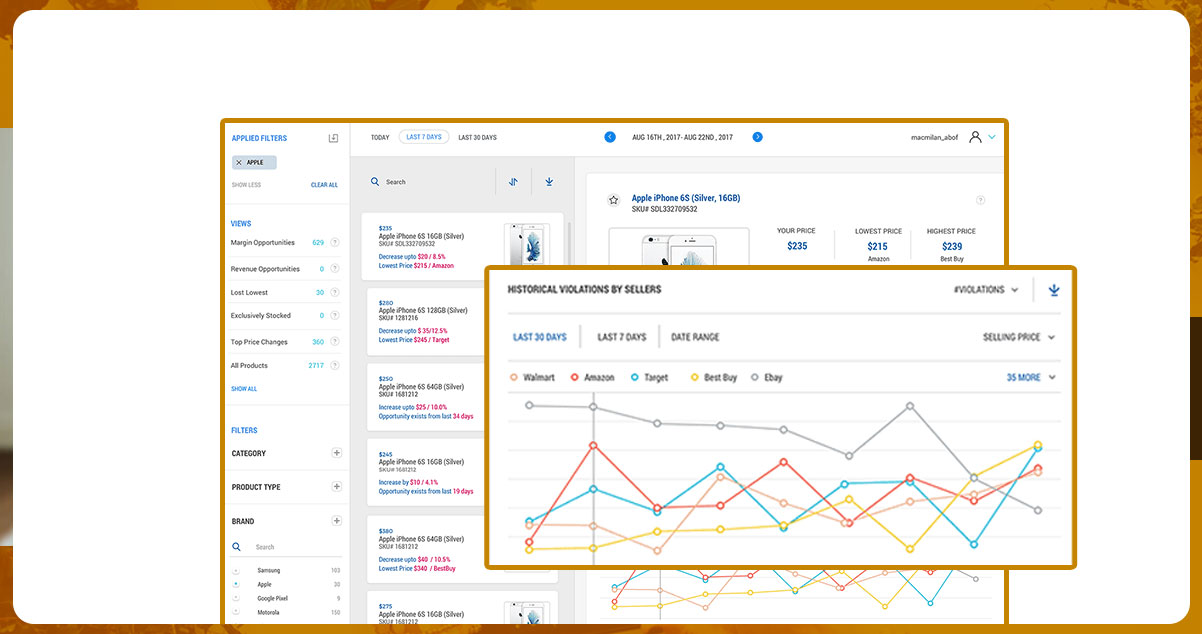Click the download icon above the product list
1202x634 pixels.
pyautogui.click(x=549, y=182)
